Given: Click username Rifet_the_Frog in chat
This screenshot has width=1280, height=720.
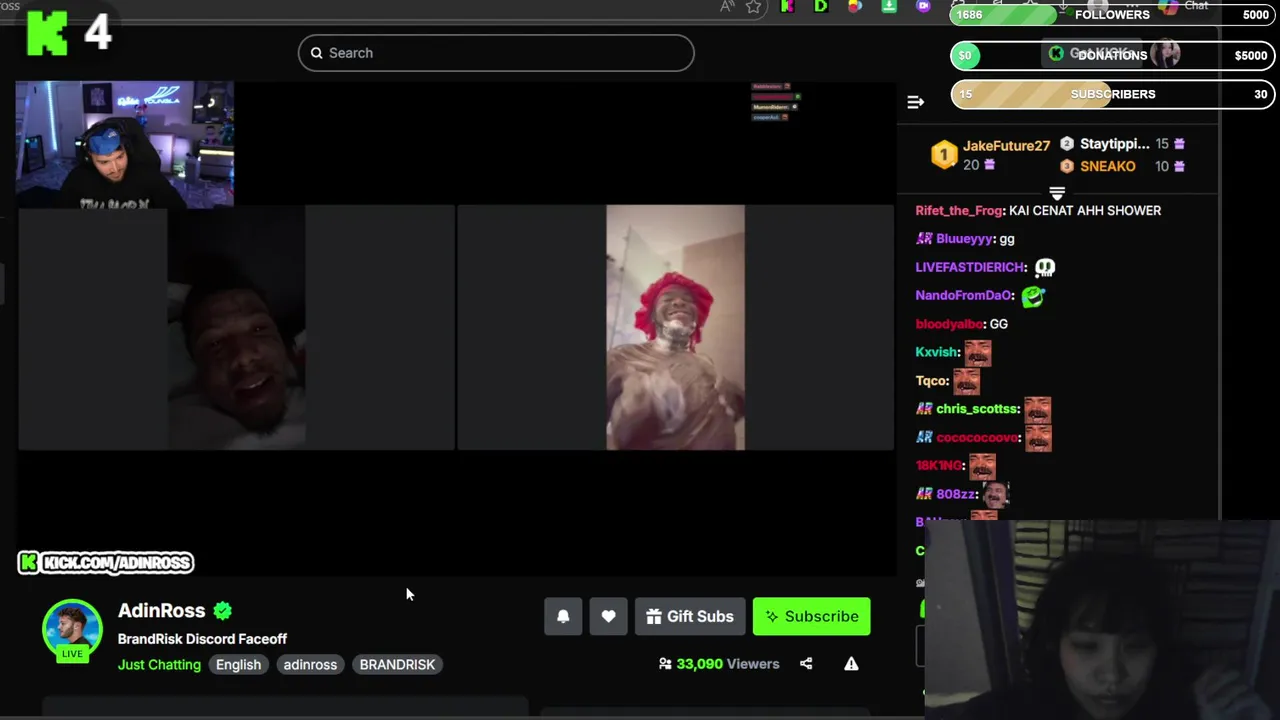Looking at the screenshot, I should (959, 211).
